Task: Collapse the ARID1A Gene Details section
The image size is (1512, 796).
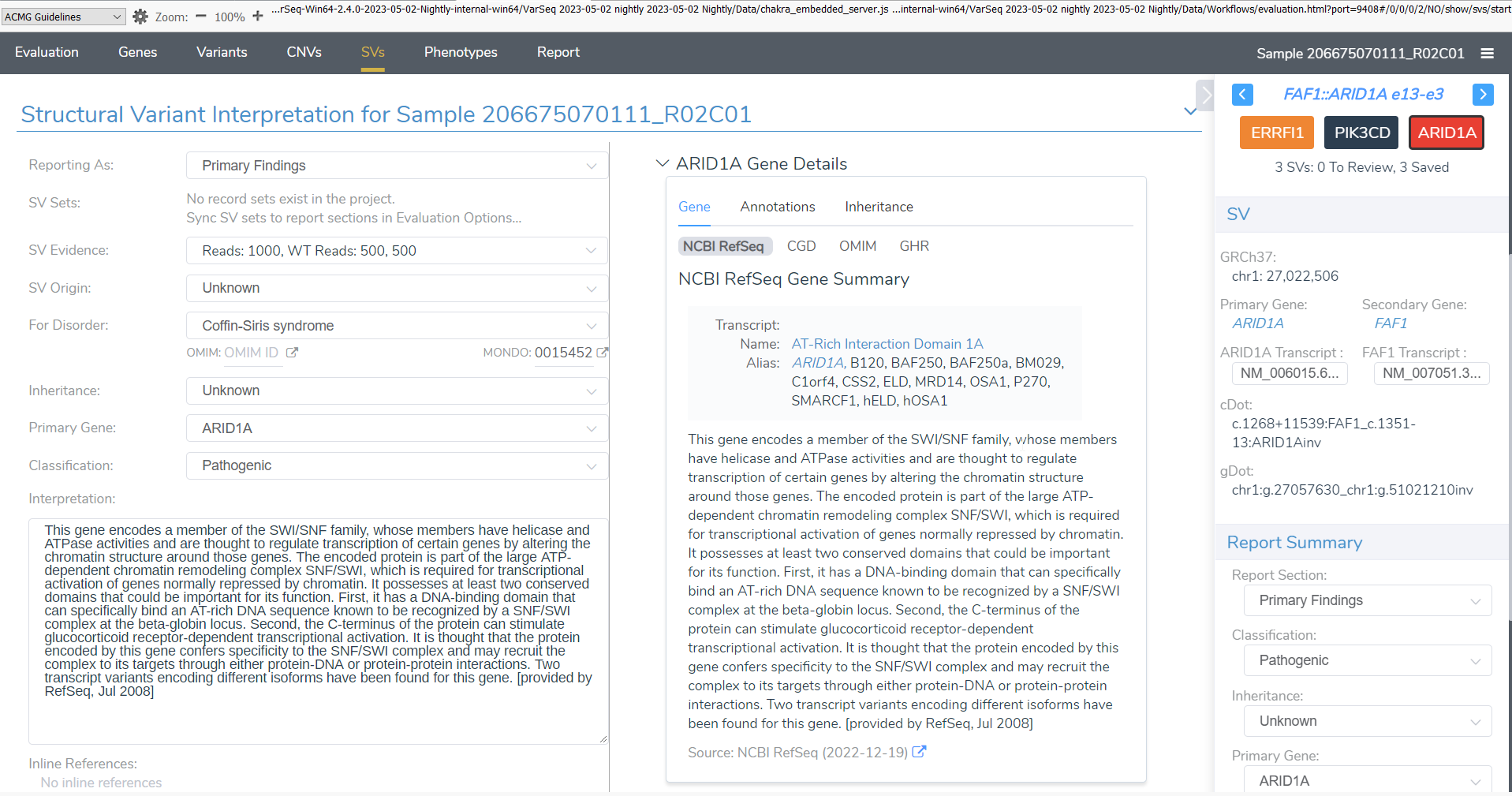Action: [661, 163]
